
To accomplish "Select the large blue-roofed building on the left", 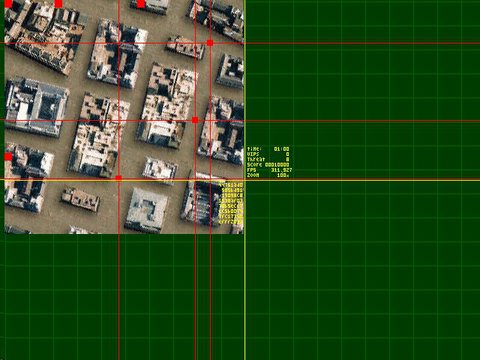I will pos(36,107).
